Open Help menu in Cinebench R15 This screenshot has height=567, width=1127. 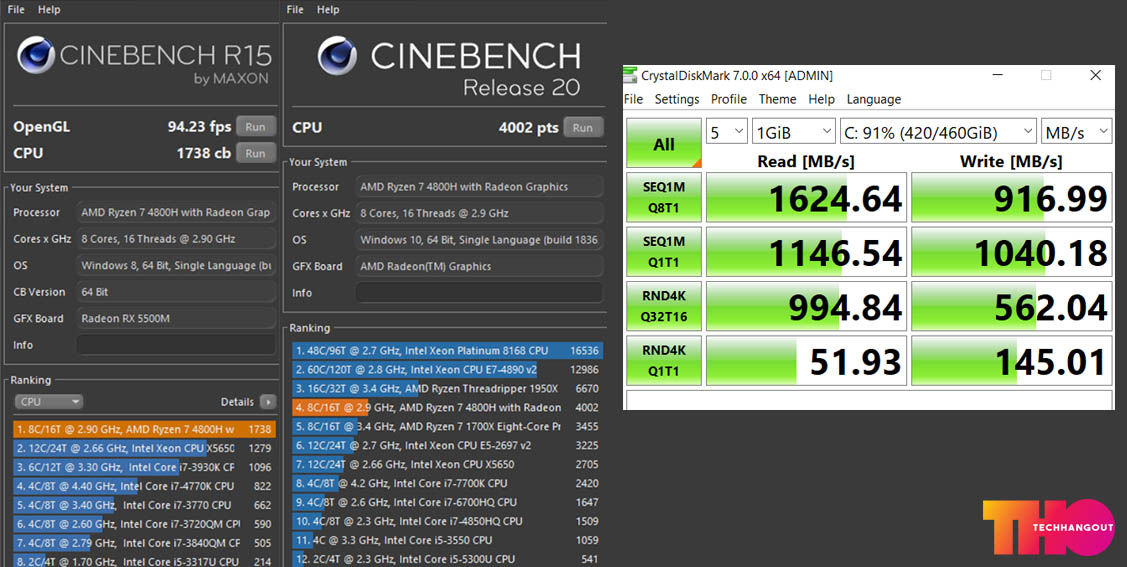pos(50,9)
